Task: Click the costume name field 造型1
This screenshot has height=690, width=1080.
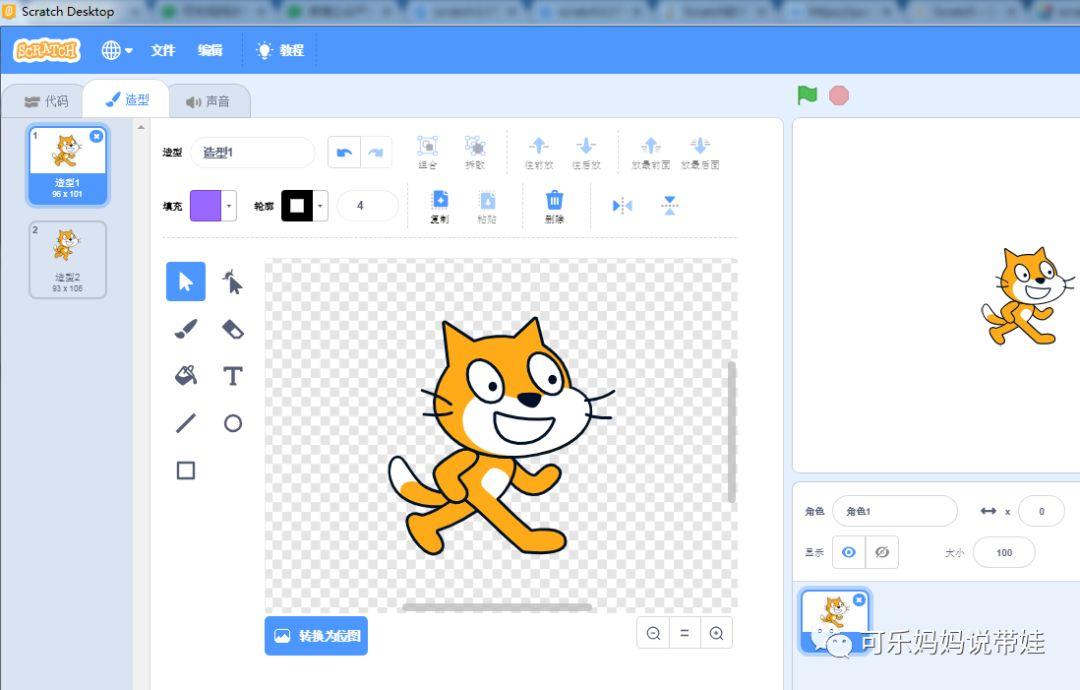Action: pos(252,152)
